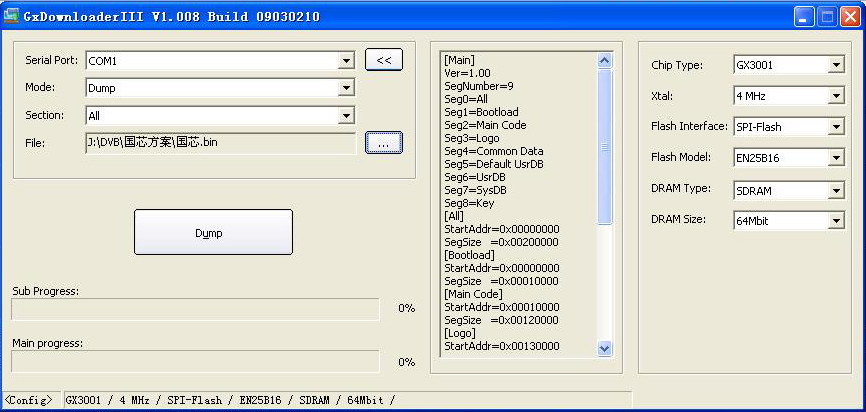
Task: Select the line Seg6=UsrDB
Action: (x=474, y=177)
